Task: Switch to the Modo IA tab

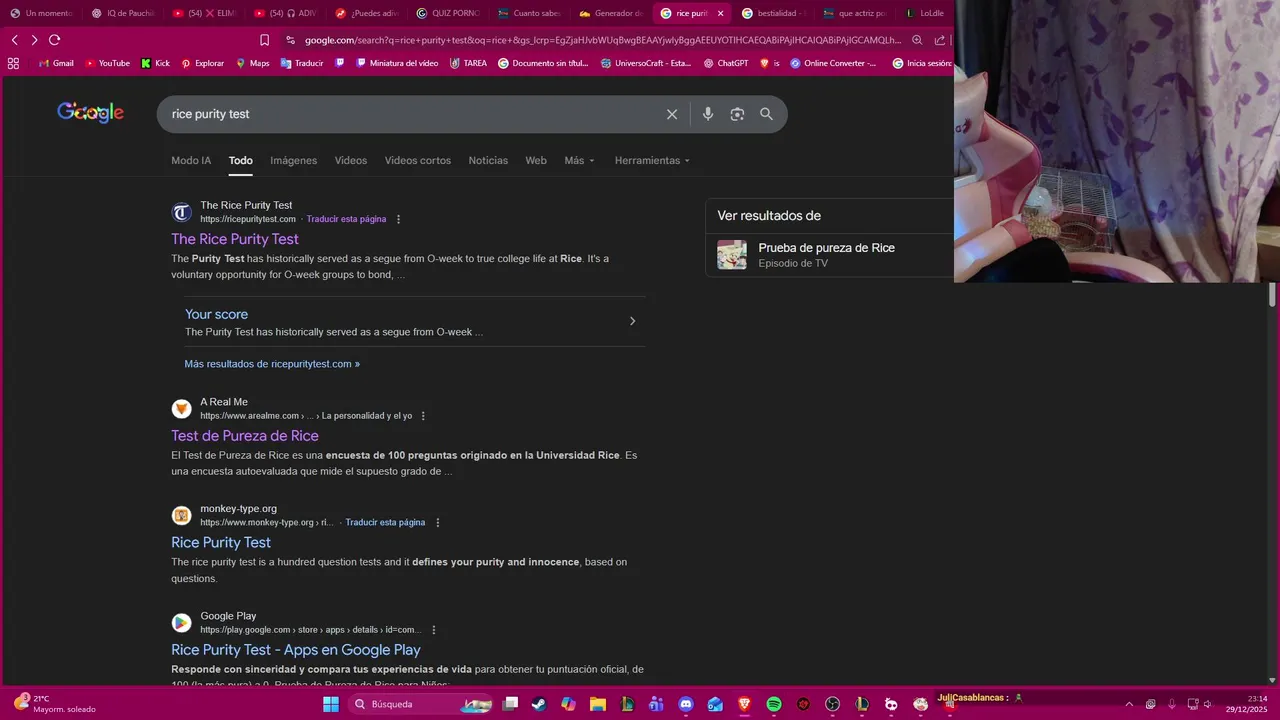Action: (191, 160)
